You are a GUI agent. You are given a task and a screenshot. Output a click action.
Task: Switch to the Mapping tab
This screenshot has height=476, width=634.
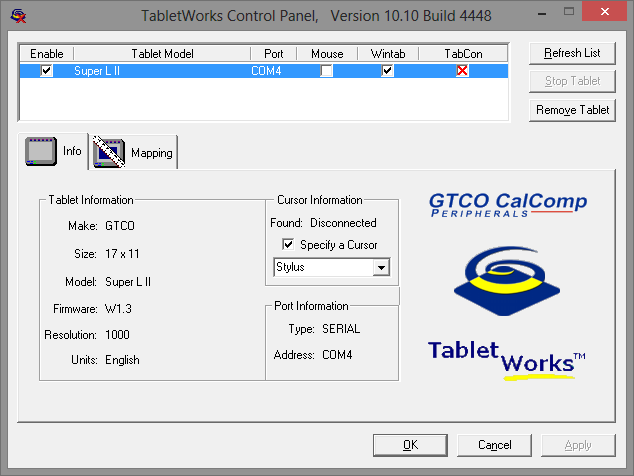click(150, 153)
